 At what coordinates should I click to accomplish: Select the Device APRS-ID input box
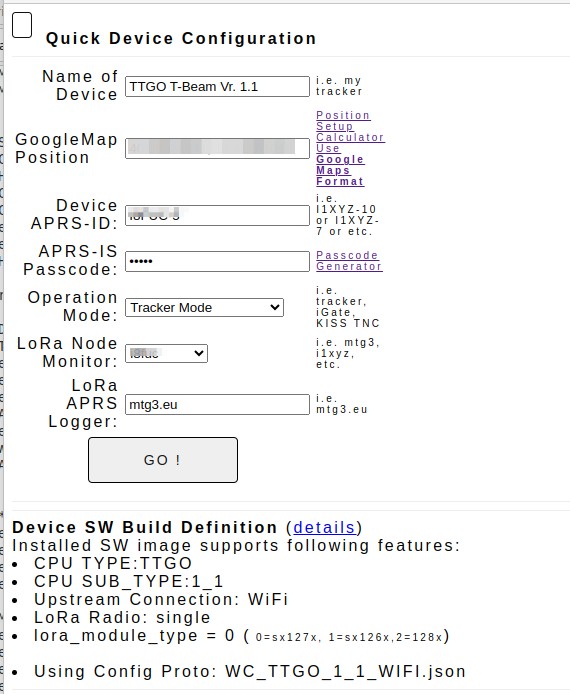point(217,215)
